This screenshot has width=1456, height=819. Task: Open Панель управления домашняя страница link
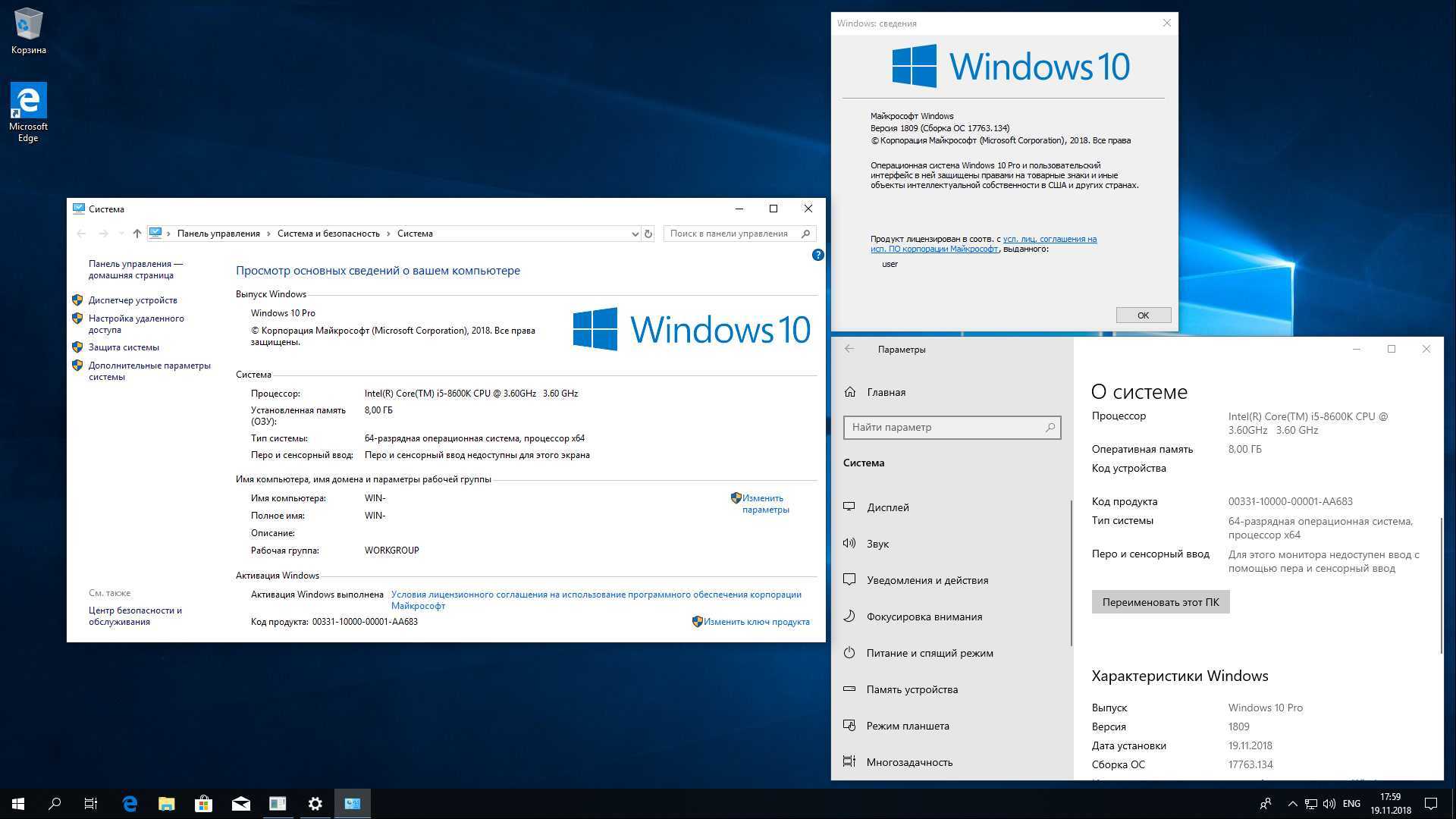(136, 269)
